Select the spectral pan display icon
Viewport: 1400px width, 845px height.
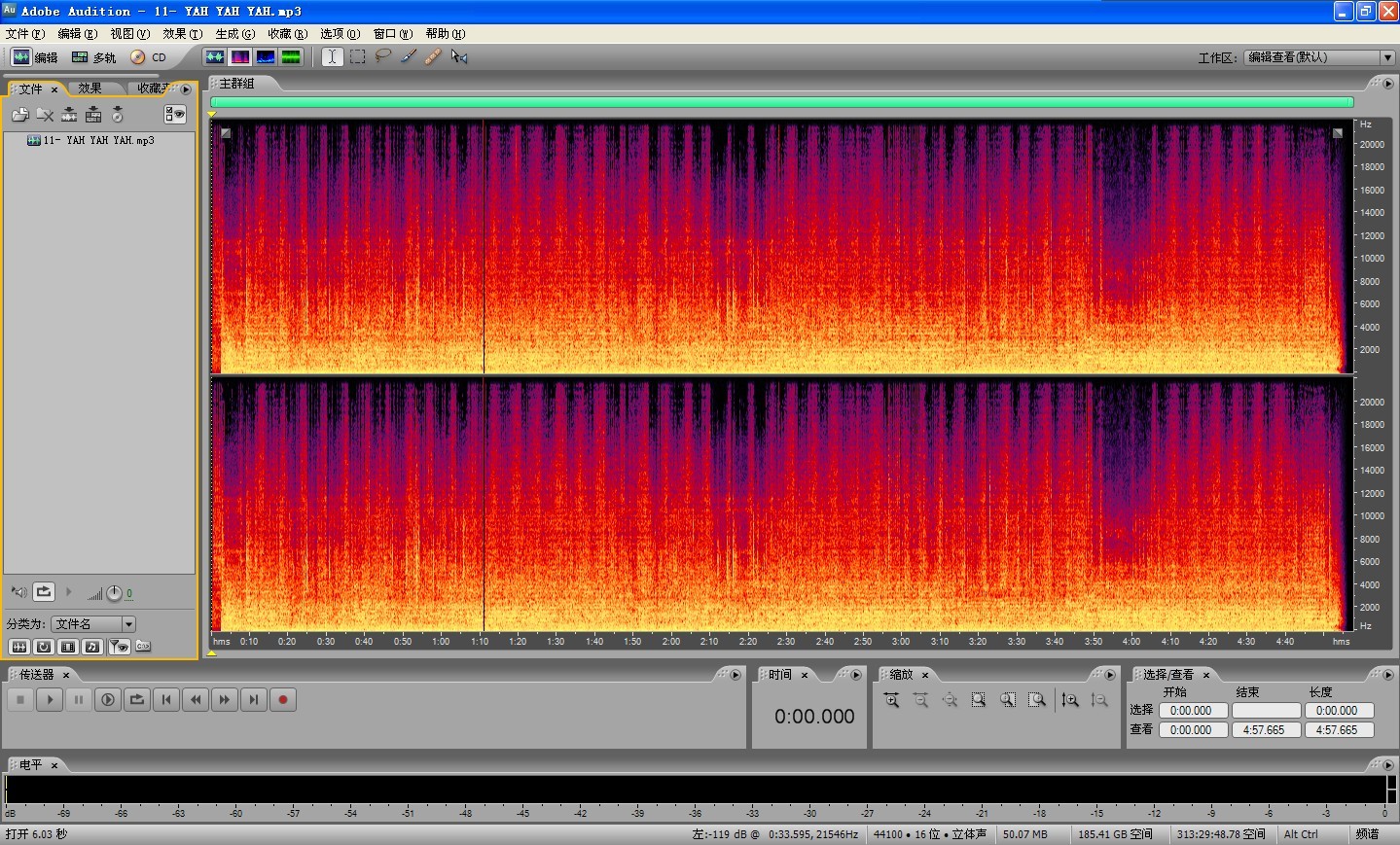266,57
